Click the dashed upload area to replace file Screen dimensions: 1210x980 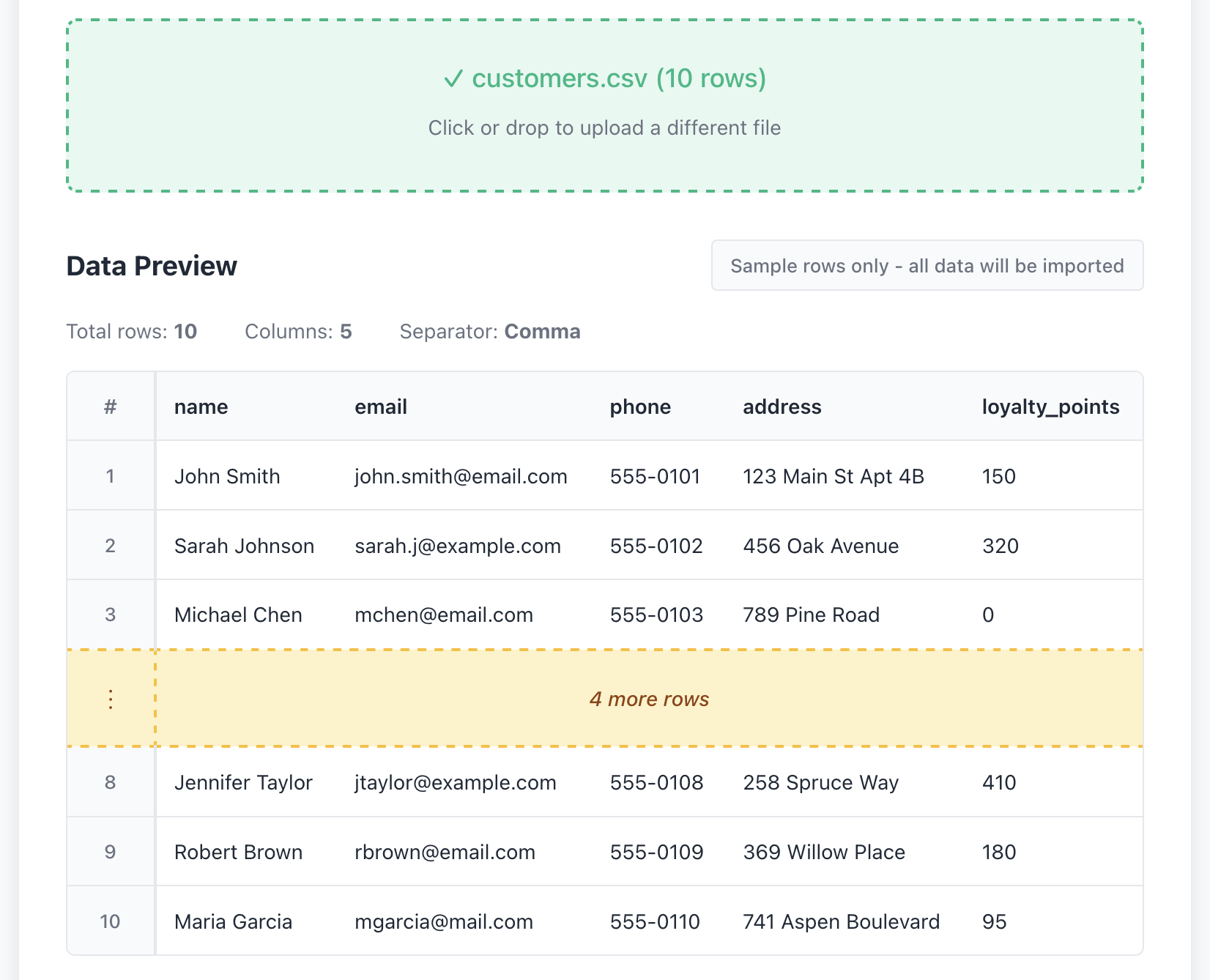tap(604, 106)
